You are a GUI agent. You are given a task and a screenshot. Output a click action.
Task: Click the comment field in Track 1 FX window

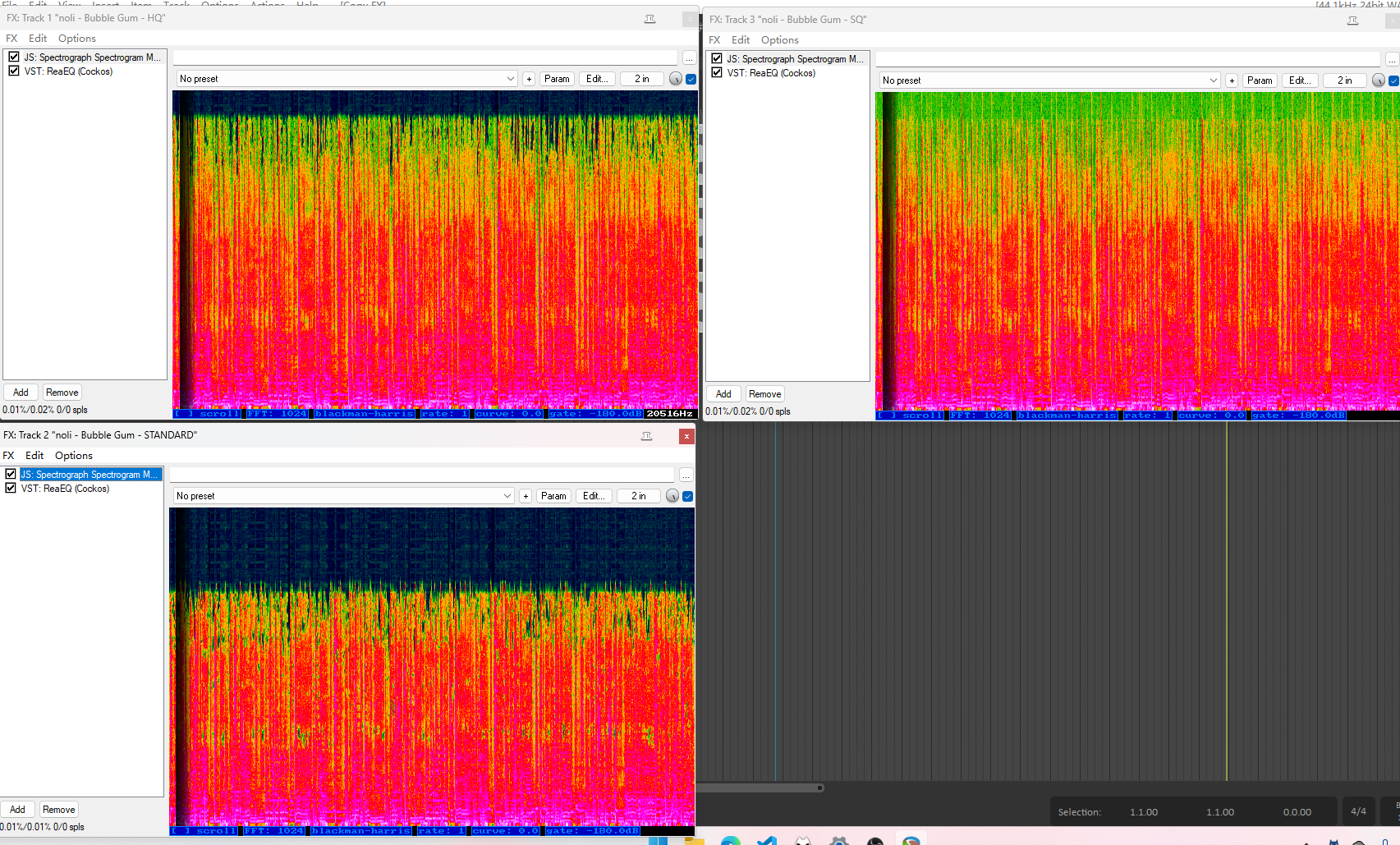click(425, 58)
